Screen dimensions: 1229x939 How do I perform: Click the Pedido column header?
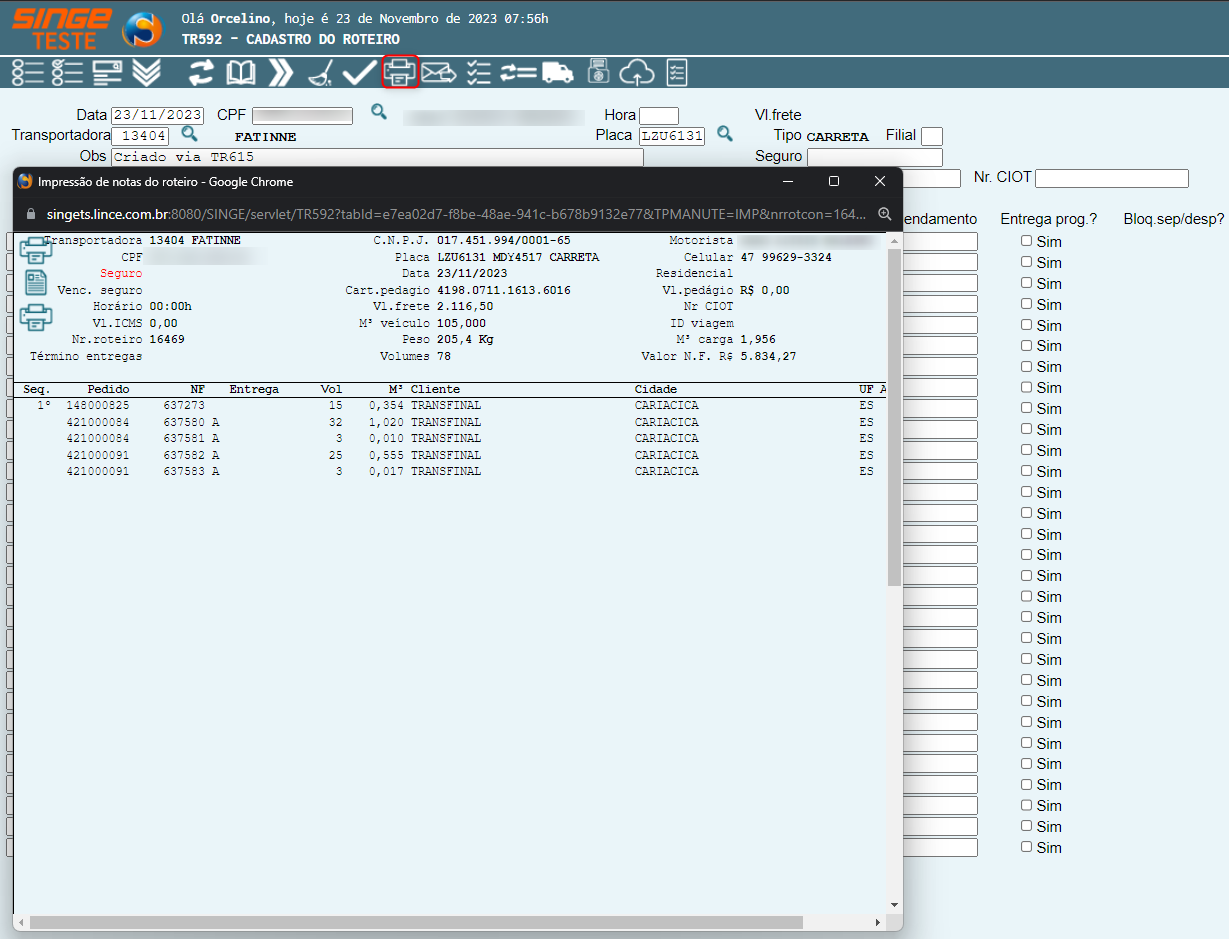coord(108,389)
